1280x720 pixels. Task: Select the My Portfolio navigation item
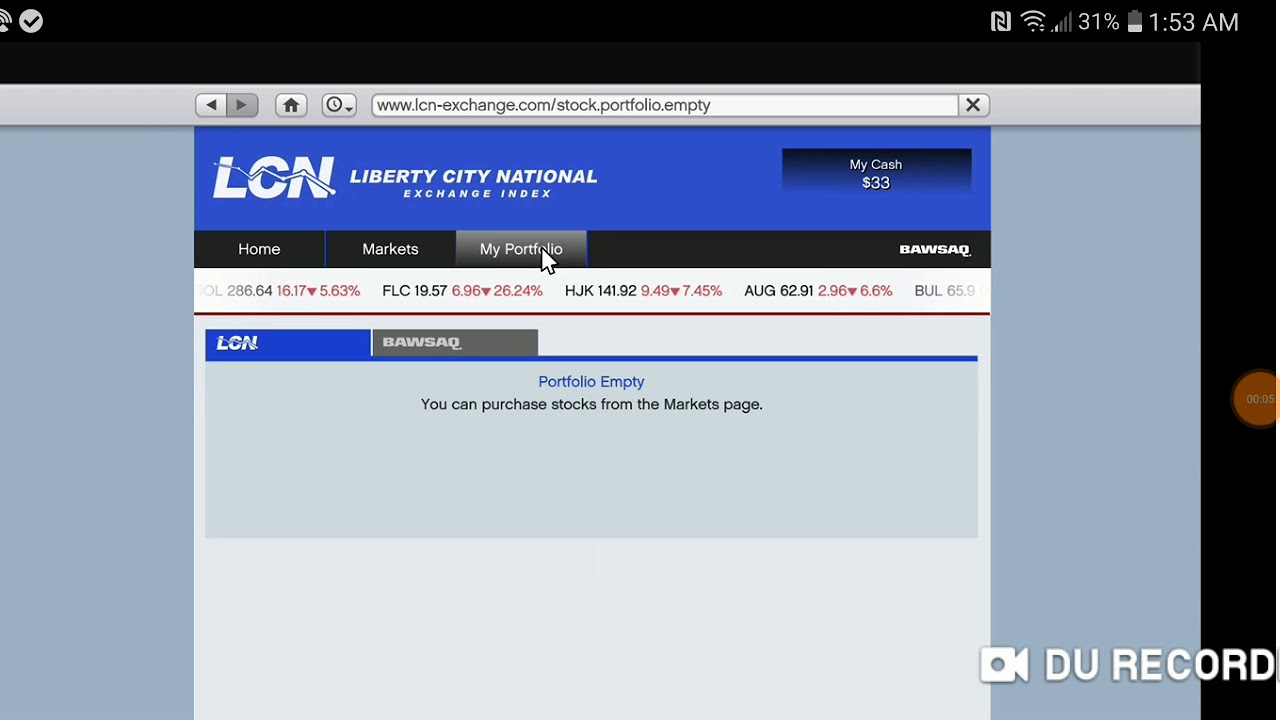point(521,249)
